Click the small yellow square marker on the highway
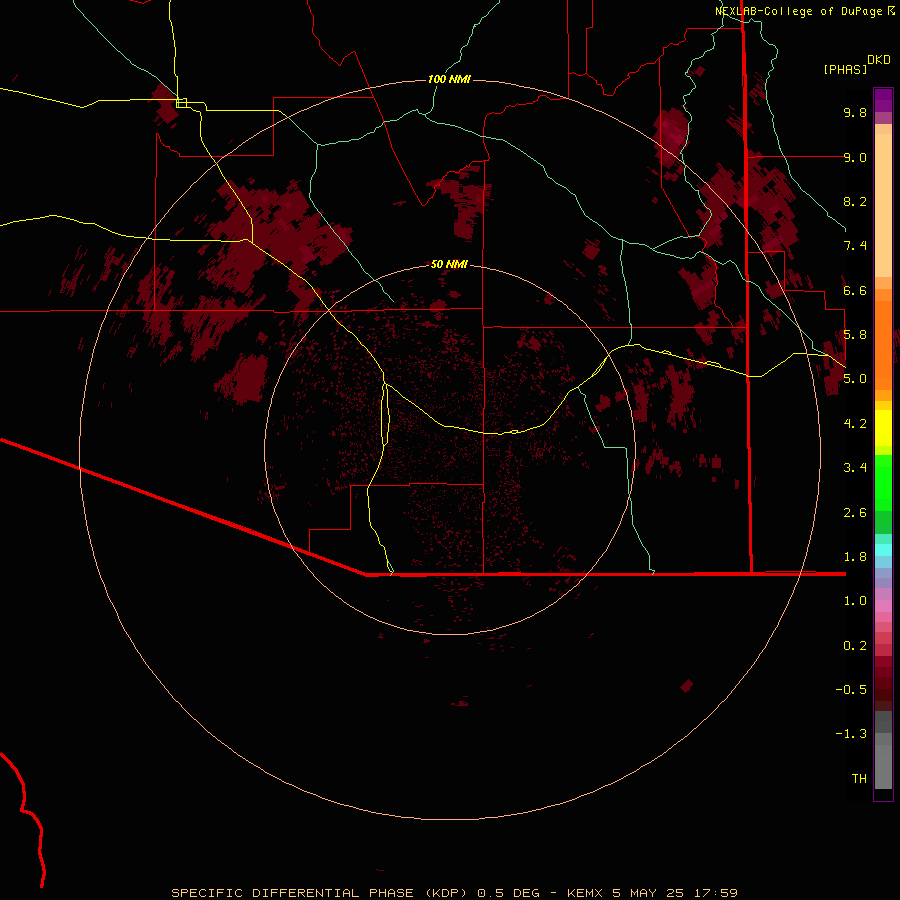The height and width of the screenshot is (900, 900). 181,103
